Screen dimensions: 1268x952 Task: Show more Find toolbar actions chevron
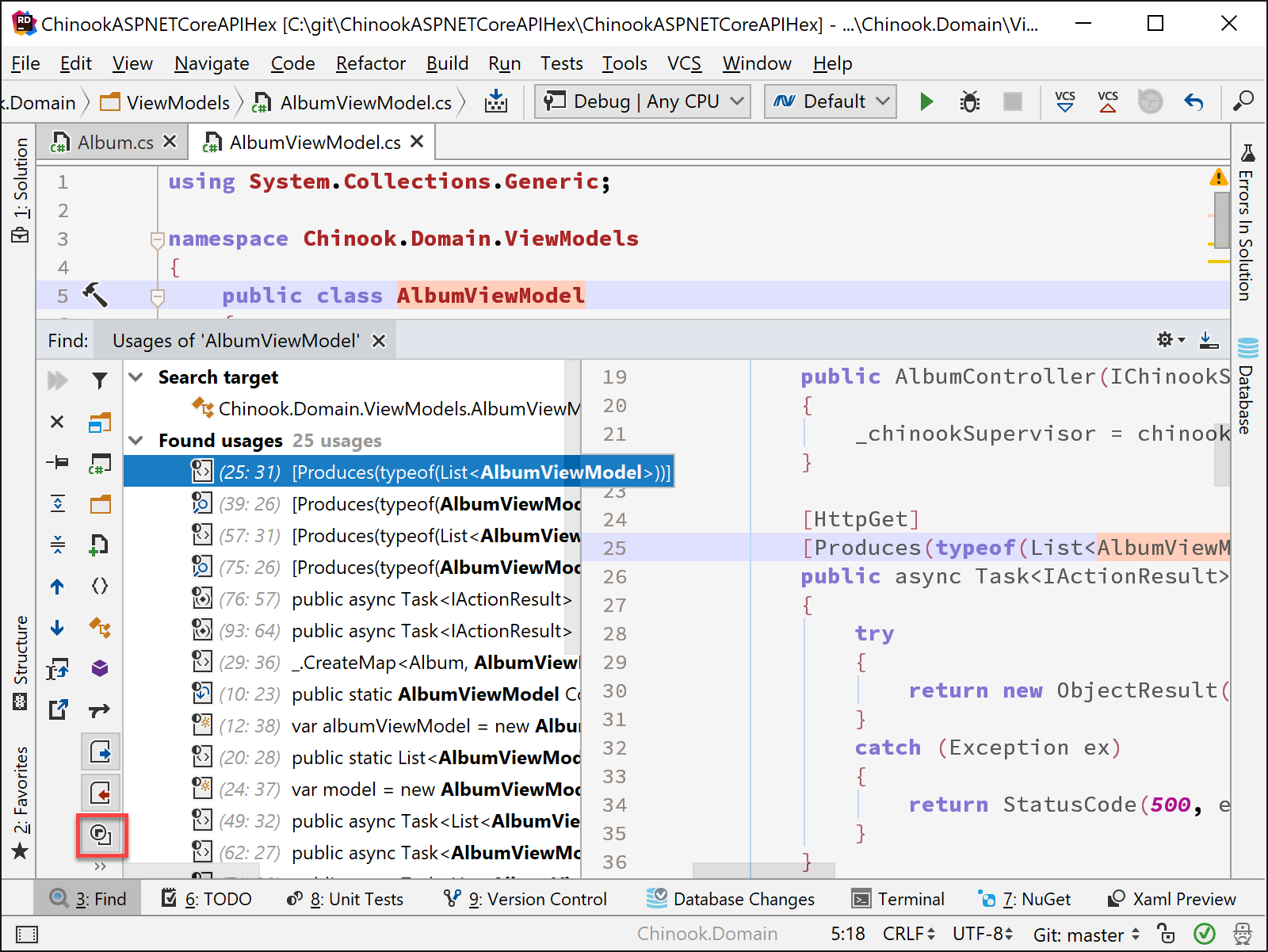coord(100,866)
